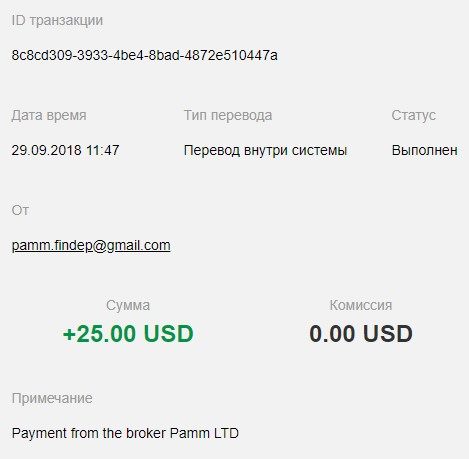Click the Сумма heading
The width and height of the screenshot is (469, 459).
pos(128,305)
